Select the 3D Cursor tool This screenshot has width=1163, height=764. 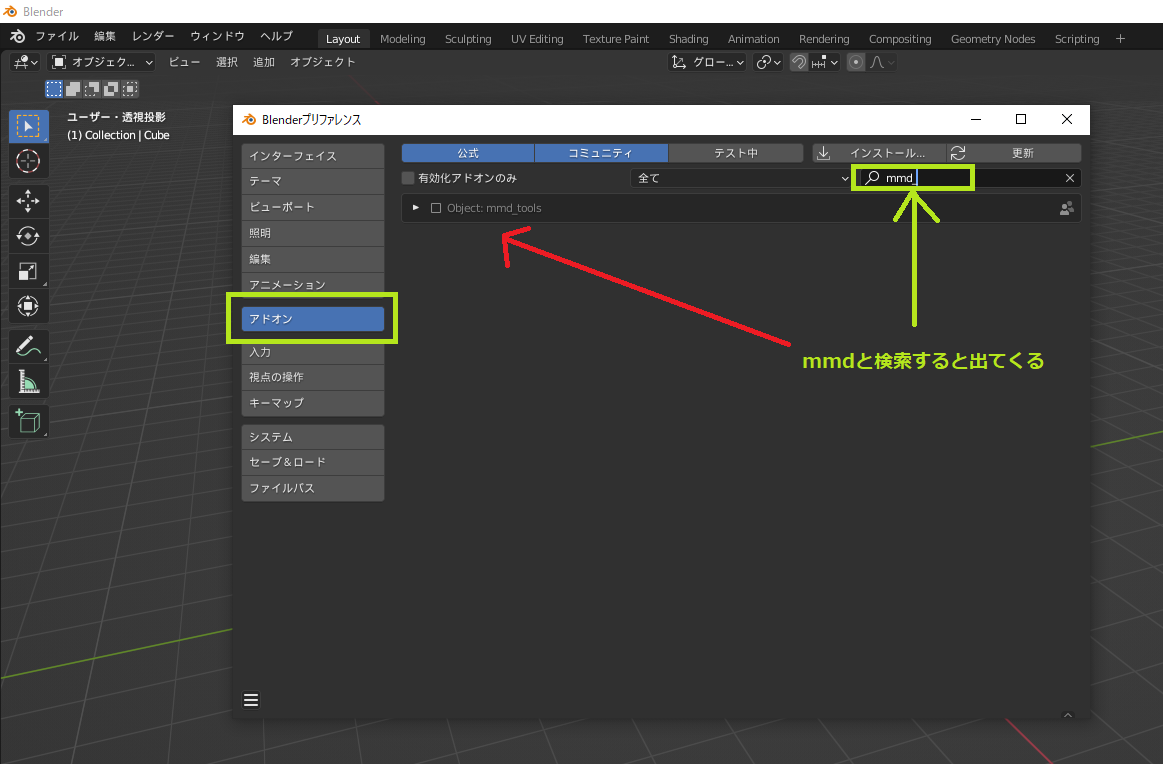click(28, 161)
